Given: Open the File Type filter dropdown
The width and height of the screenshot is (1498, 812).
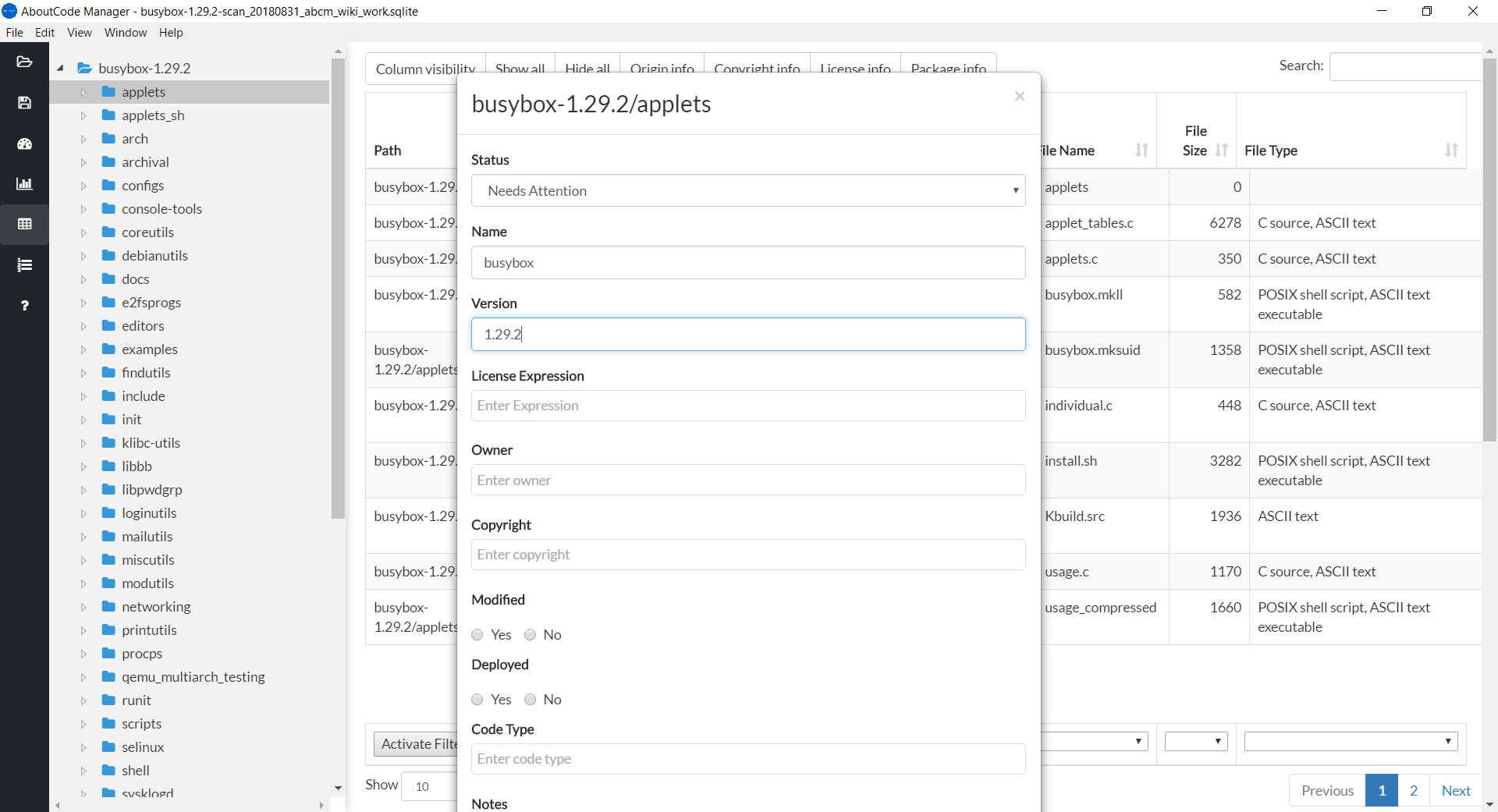Looking at the screenshot, I should click(1351, 741).
